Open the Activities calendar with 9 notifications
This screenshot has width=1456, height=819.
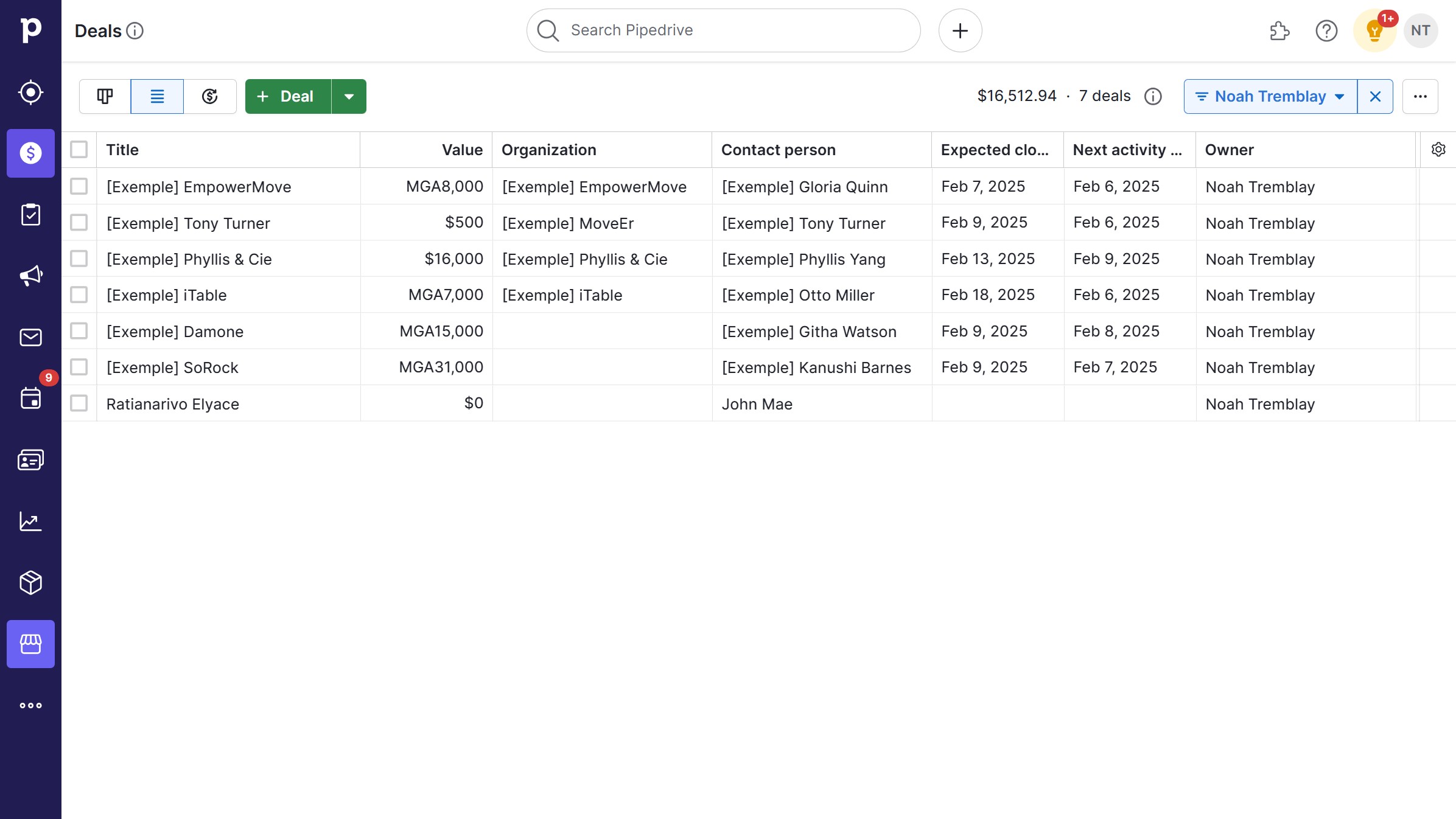(x=30, y=399)
